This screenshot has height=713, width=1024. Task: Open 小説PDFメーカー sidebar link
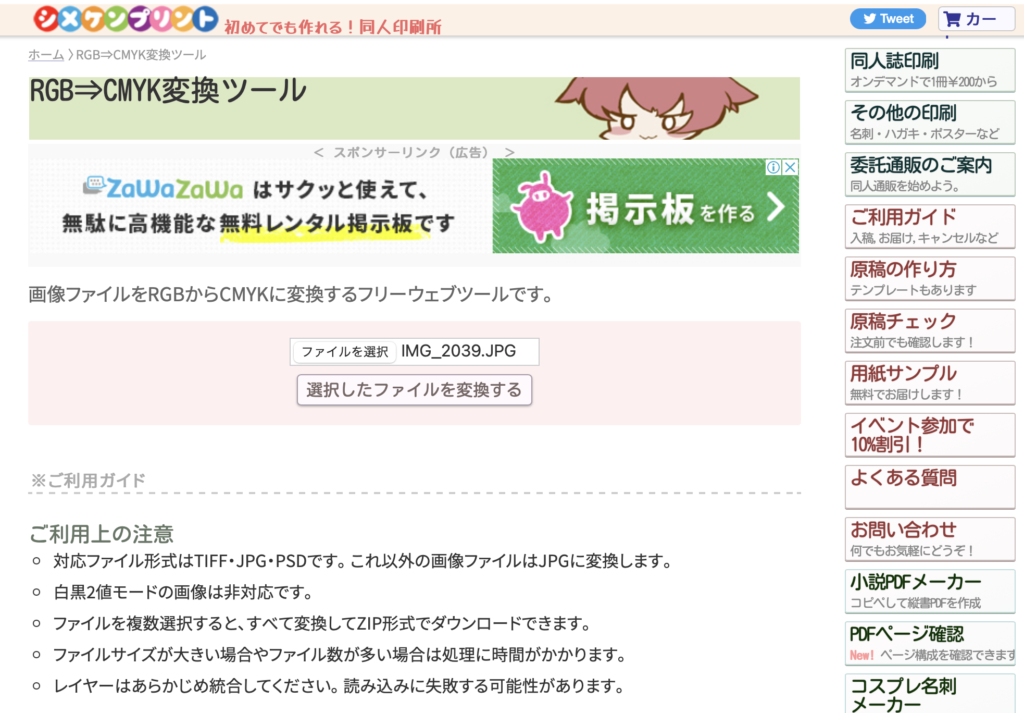pyautogui.click(x=929, y=592)
